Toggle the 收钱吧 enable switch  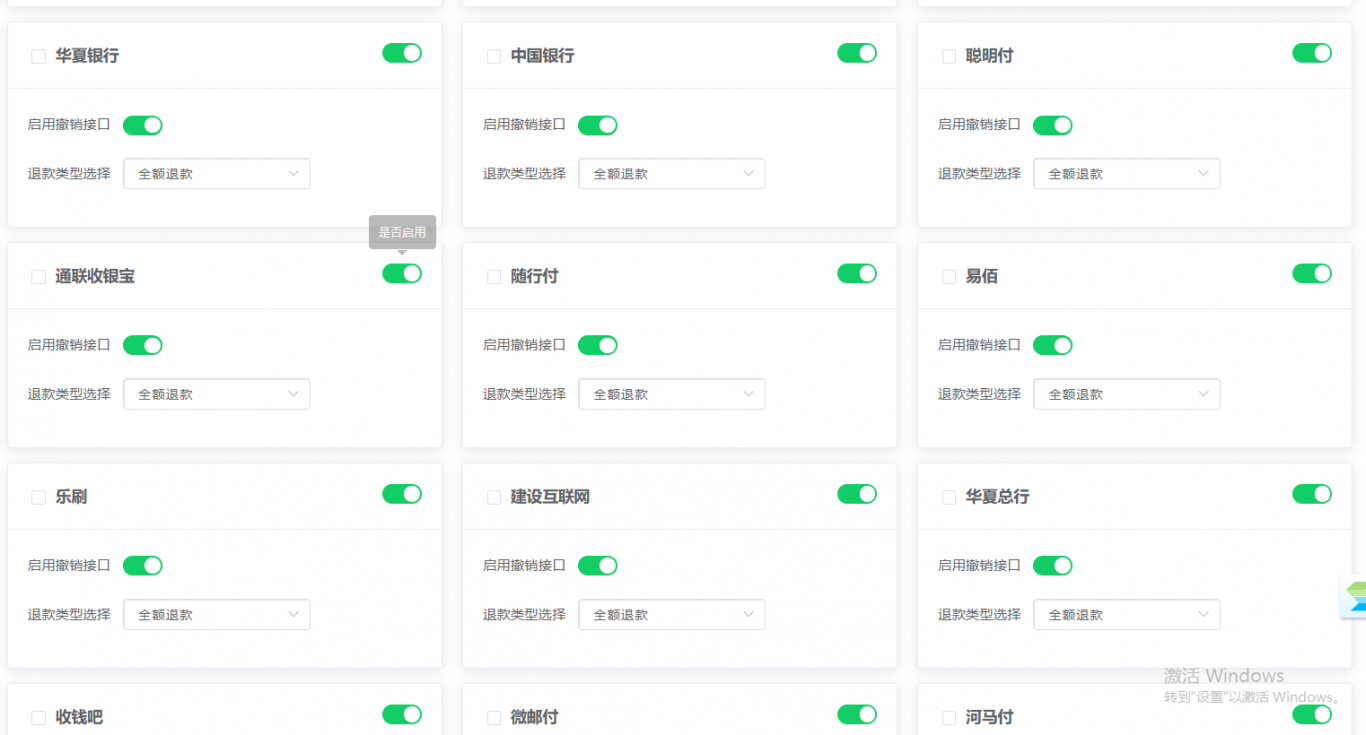[x=402, y=714]
